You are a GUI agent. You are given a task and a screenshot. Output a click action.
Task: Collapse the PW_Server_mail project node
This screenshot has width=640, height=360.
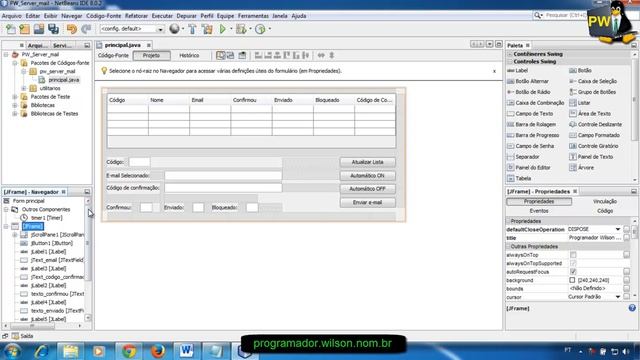6,54
